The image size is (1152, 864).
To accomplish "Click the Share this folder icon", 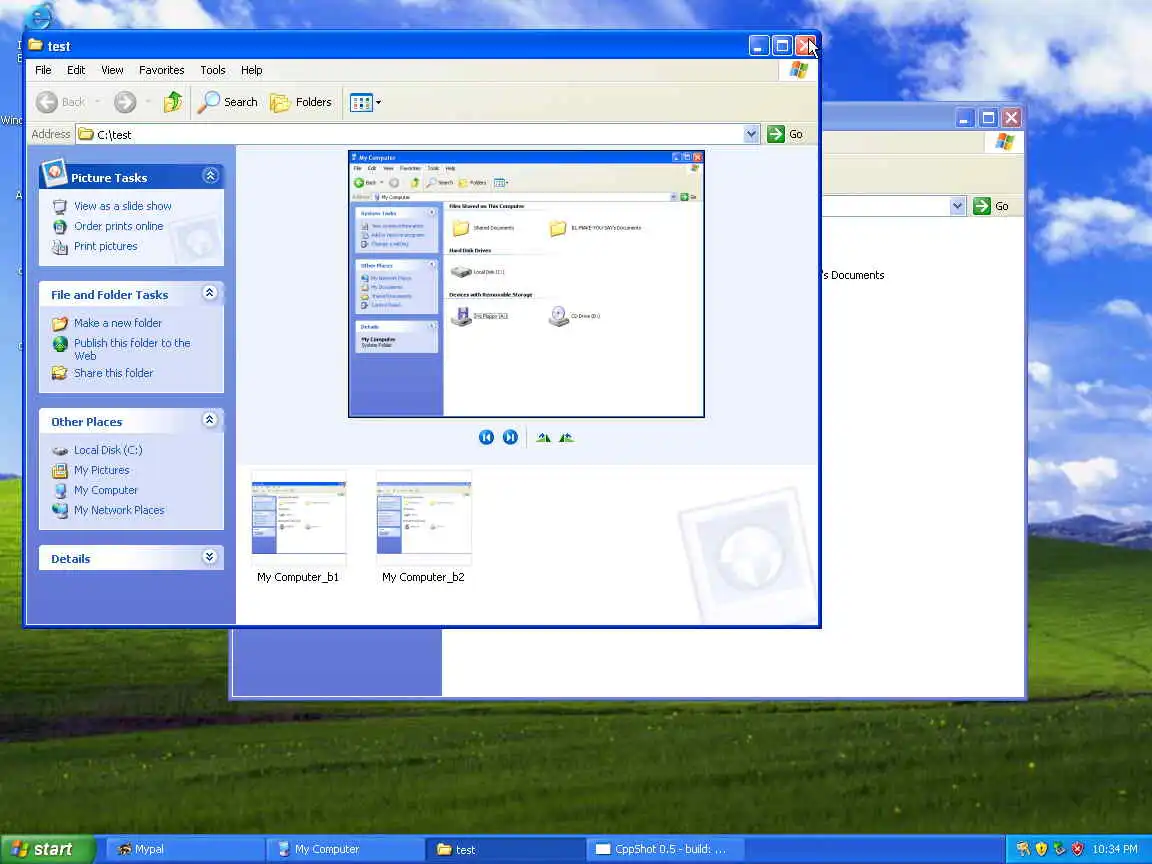I will tap(60, 373).
